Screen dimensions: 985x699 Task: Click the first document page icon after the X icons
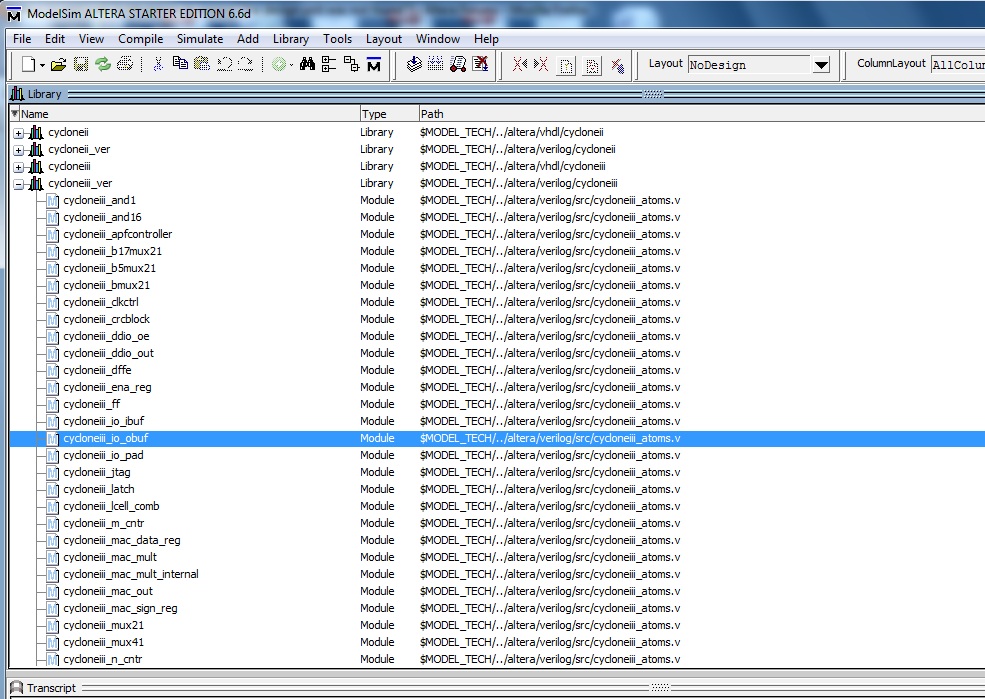pyautogui.click(x=566, y=65)
